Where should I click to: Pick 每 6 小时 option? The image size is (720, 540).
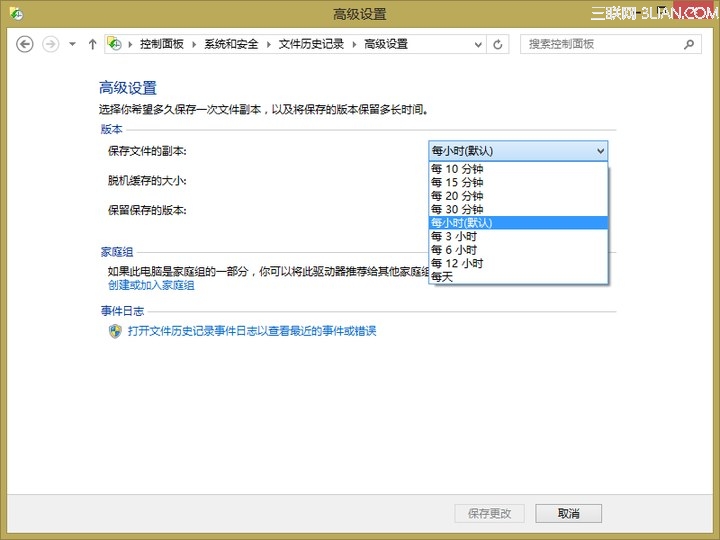pos(518,250)
